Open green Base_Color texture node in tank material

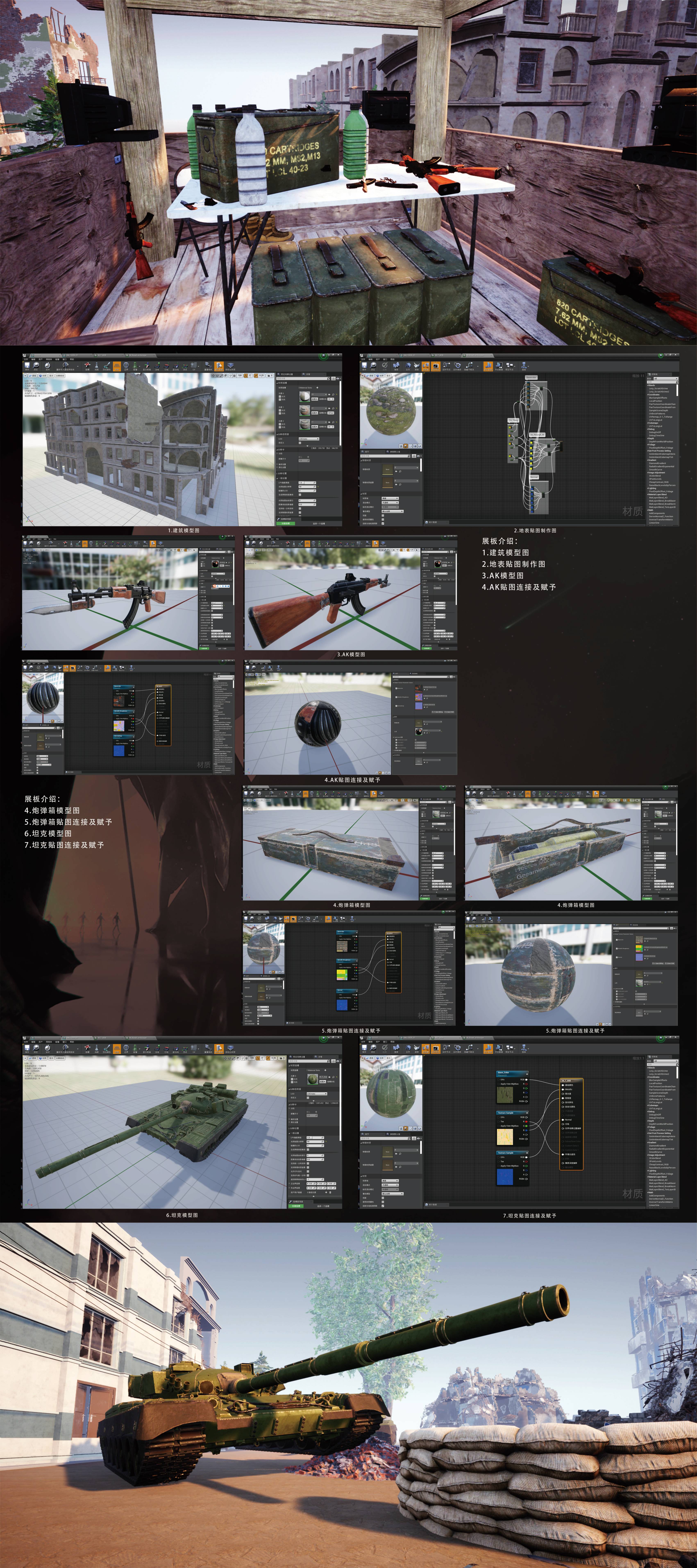pyautogui.click(x=513, y=1087)
